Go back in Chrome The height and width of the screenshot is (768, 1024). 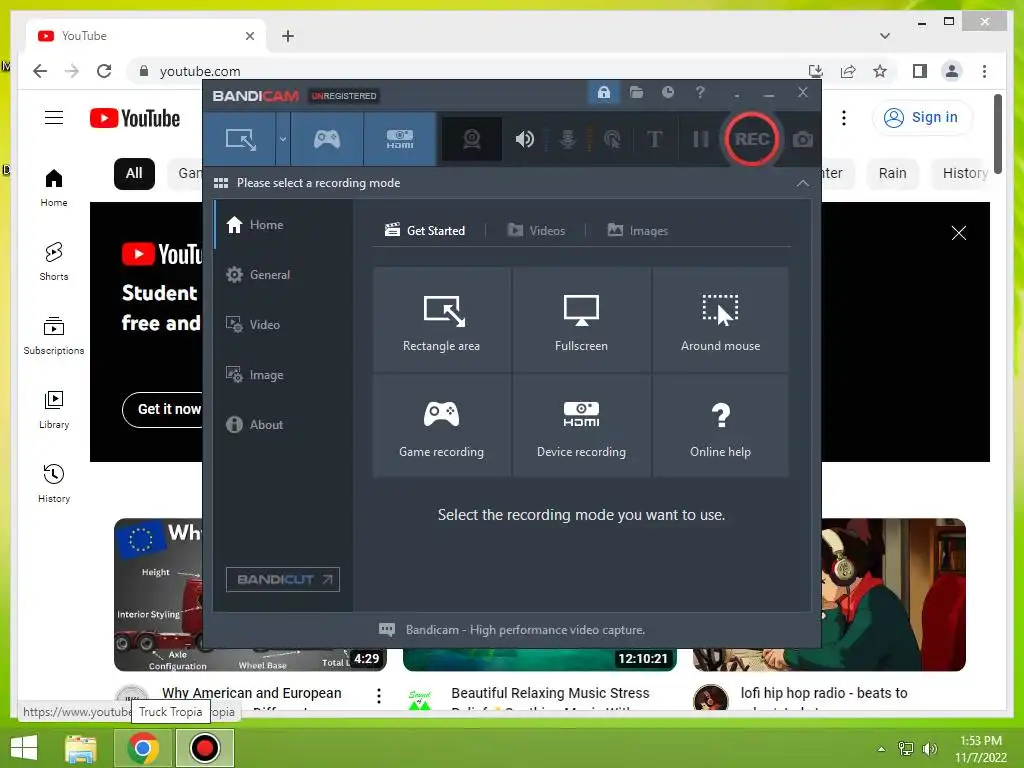click(x=40, y=71)
